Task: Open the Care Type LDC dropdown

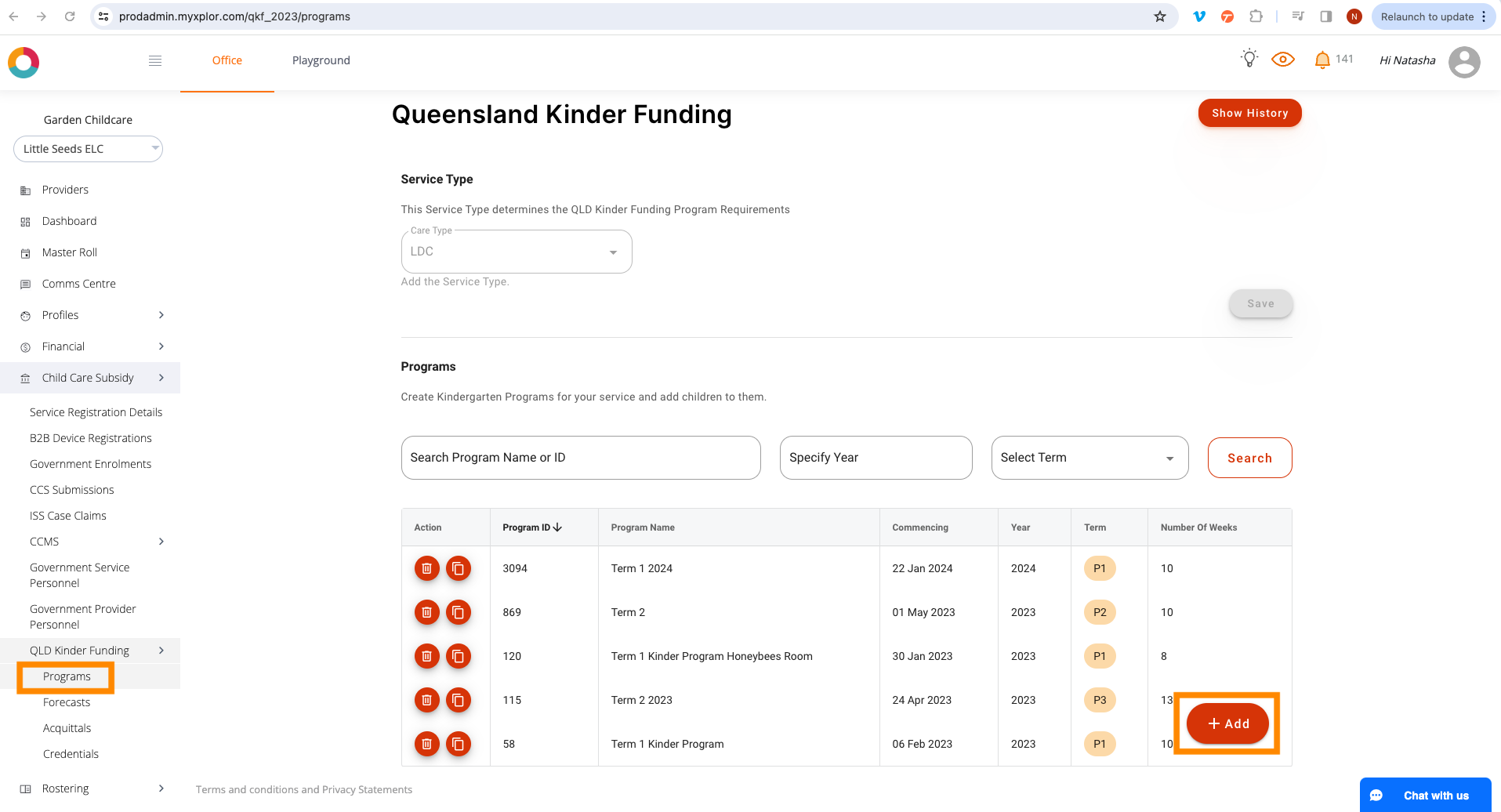Action: pyautogui.click(x=516, y=251)
